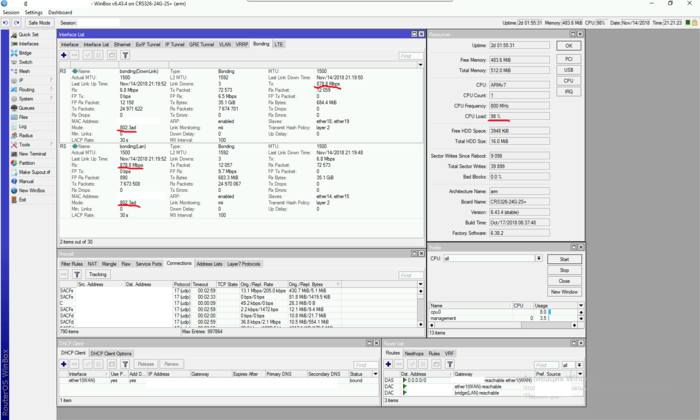Click filter icon in Interface List toolbar
The height and width of the screenshot is (420, 700).
(x=125, y=55)
